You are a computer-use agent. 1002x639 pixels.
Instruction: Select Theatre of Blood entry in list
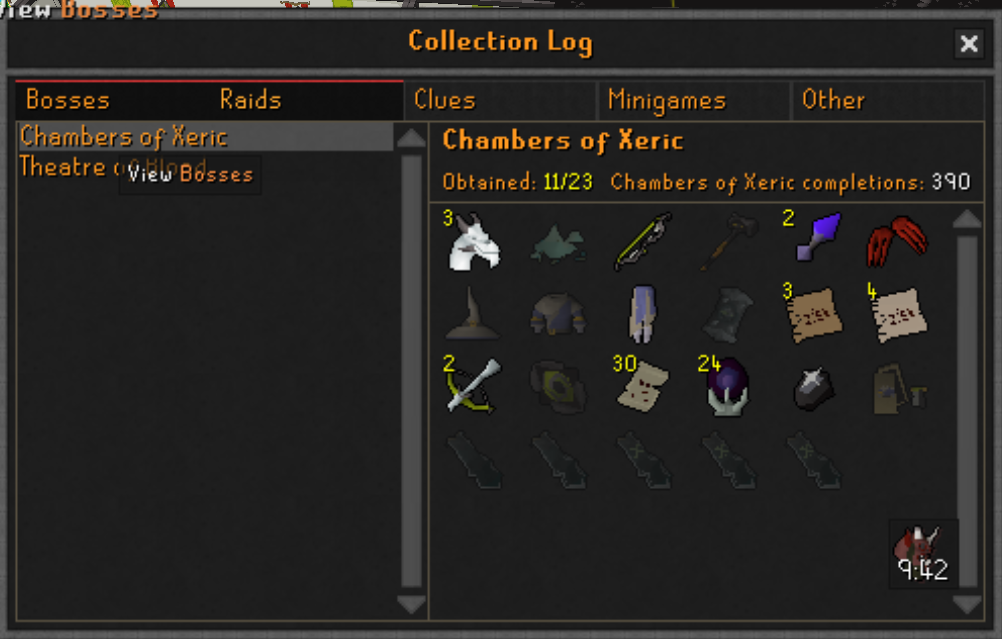[206, 167]
